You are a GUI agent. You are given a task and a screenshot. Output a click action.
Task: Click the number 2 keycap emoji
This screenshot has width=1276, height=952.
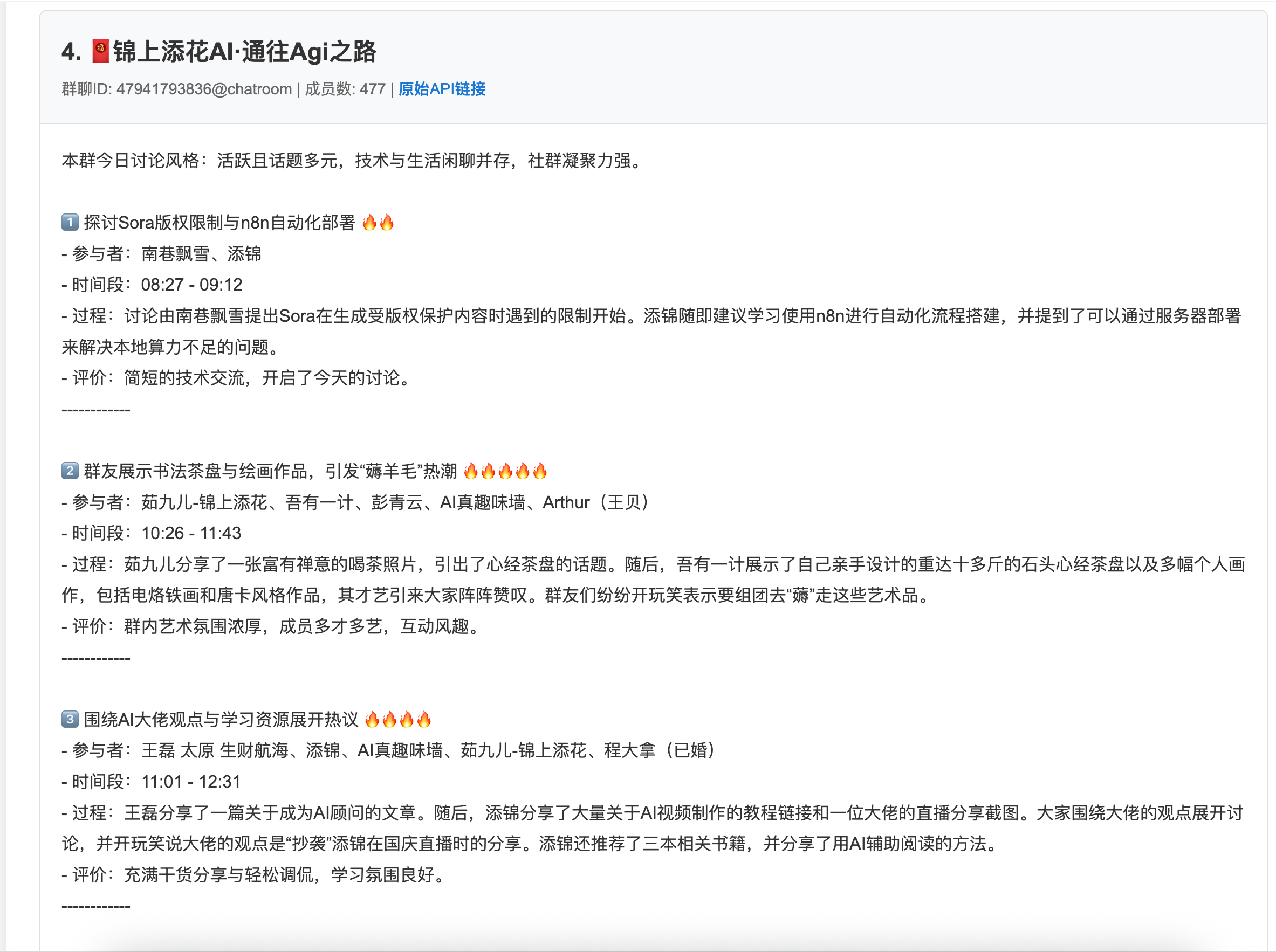point(70,471)
